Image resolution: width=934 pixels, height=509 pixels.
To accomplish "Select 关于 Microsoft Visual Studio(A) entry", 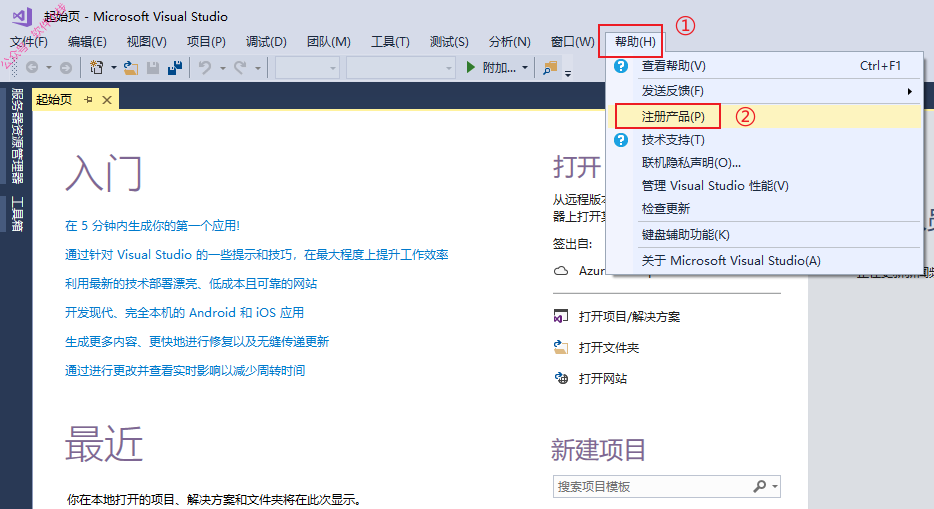I will (765, 261).
